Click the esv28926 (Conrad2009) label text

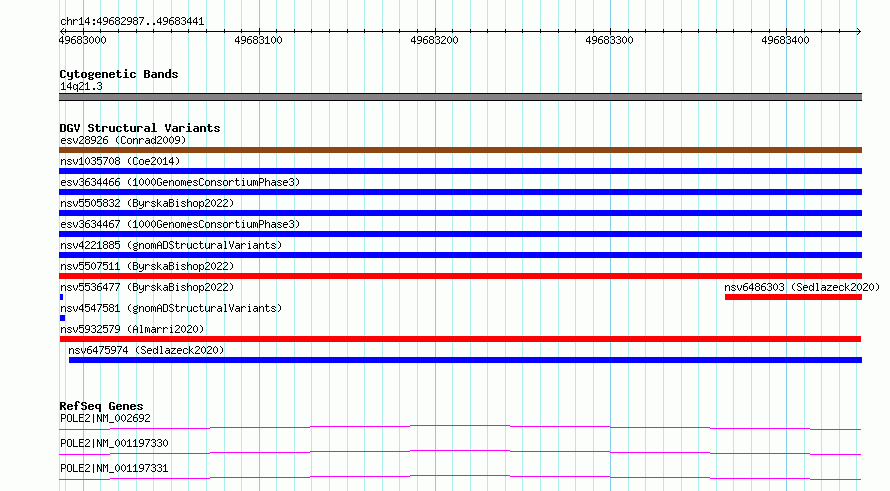(123, 140)
